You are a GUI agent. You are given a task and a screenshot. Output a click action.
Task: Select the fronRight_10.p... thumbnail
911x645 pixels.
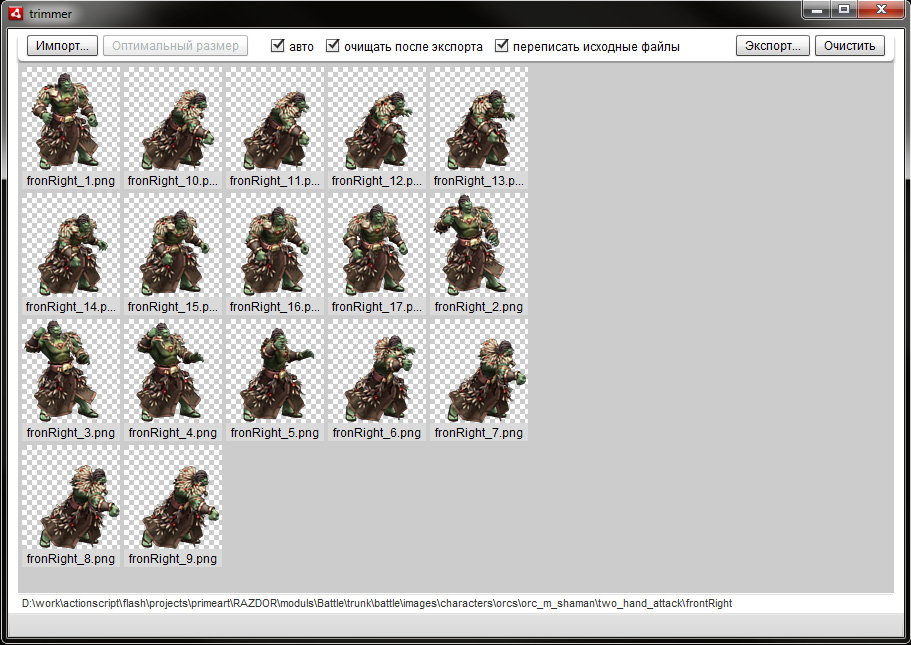pyautogui.click(x=173, y=127)
